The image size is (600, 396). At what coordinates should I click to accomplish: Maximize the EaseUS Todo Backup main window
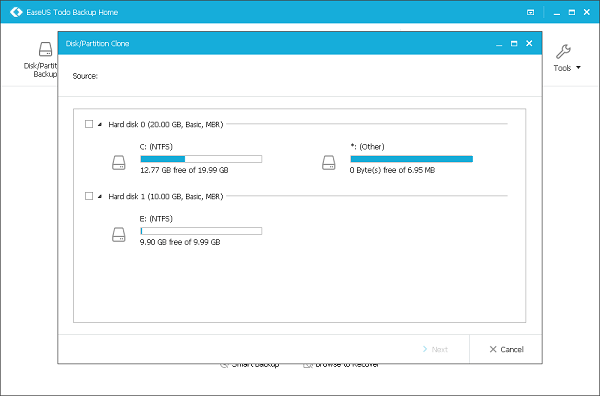[x=572, y=12]
